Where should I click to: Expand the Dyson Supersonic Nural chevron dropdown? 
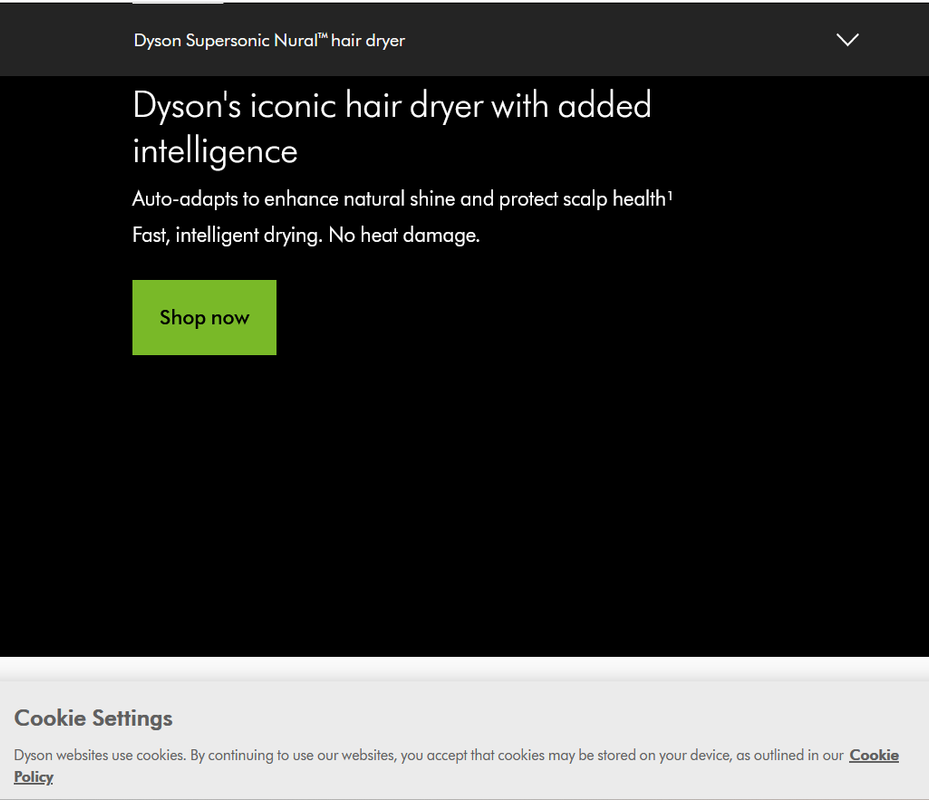pos(847,40)
